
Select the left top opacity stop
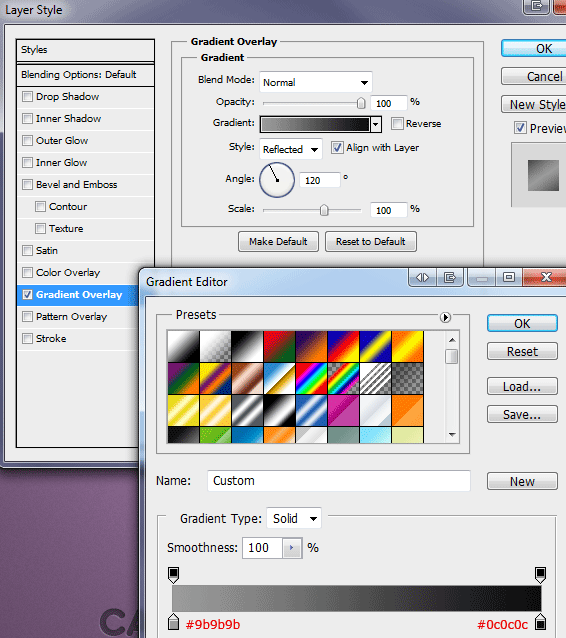173,574
